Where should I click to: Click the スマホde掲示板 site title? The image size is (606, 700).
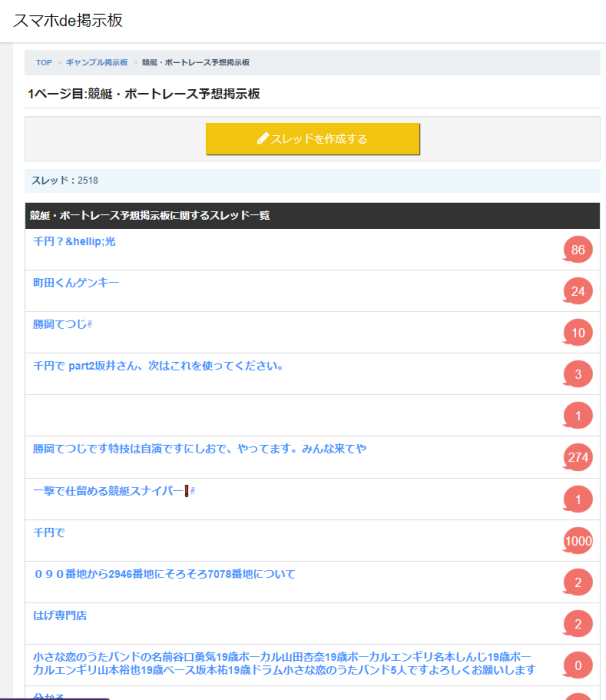click(x=67, y=20)
